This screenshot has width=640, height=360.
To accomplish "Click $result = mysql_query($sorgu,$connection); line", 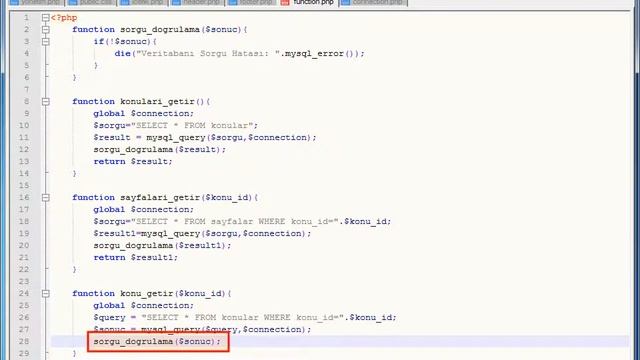I will pyautogui.click(x=205, y=138).
